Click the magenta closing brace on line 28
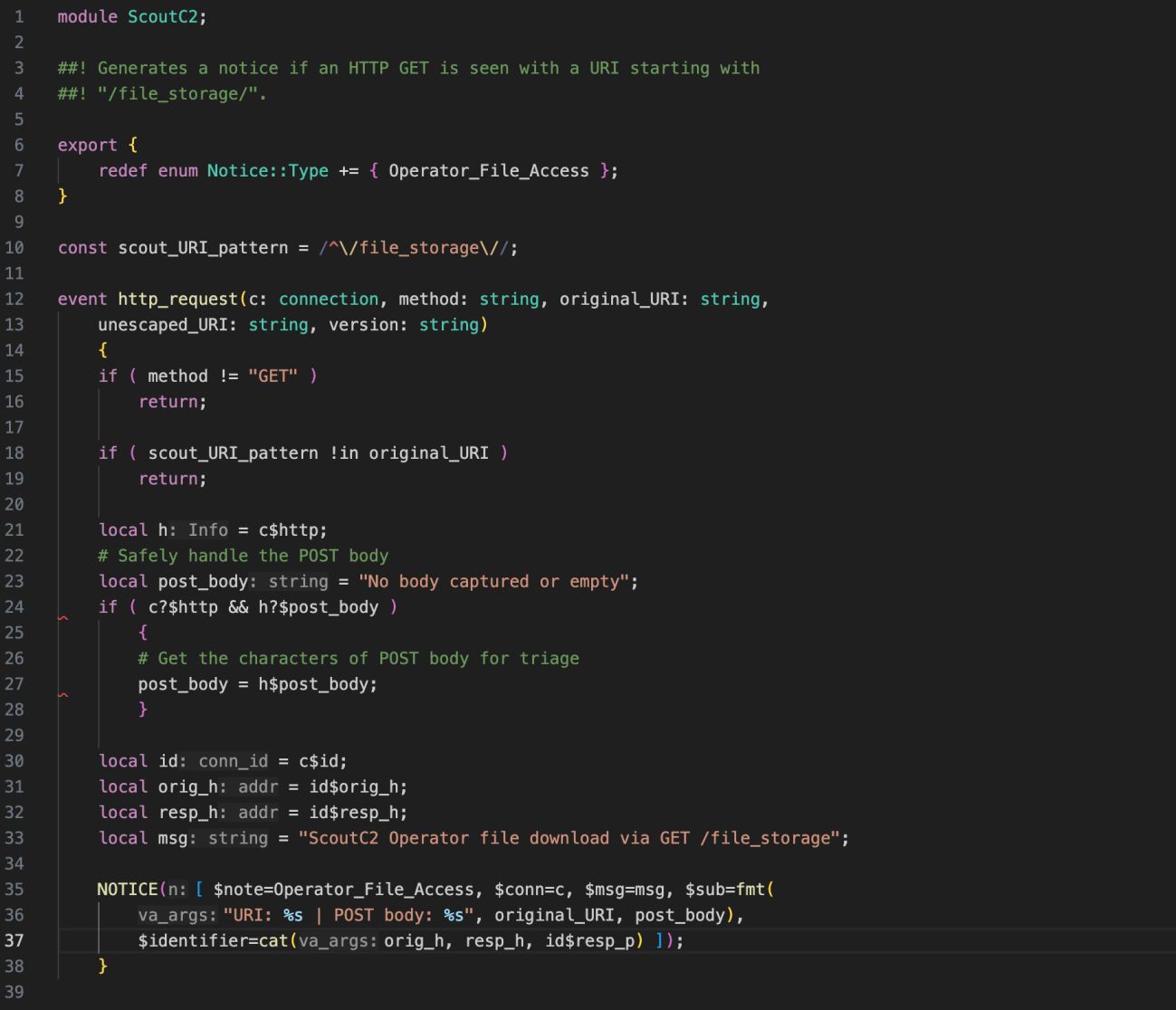1176x1010 pixels. coord(143,709)
